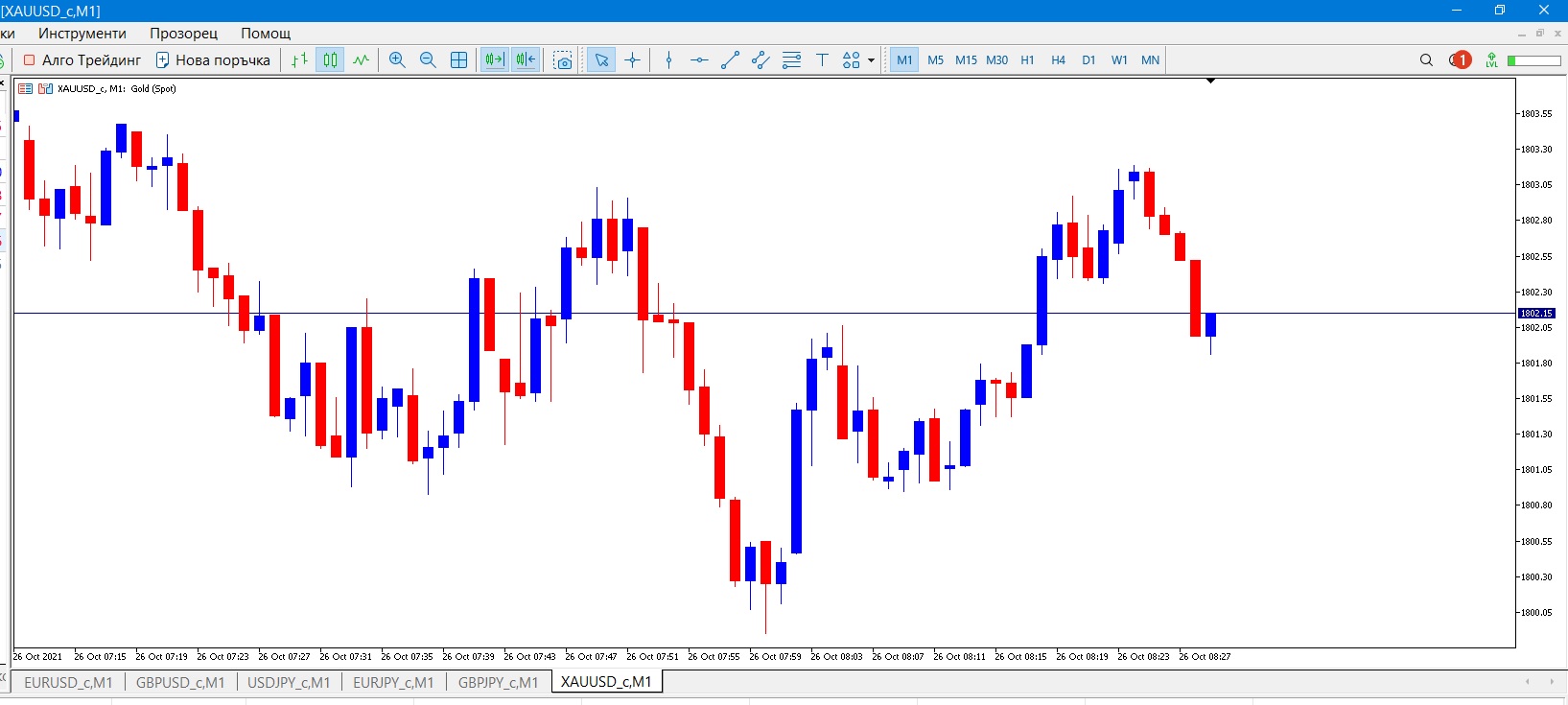
Task: Draw a horizontal line on chart
Action: point(699,59)
